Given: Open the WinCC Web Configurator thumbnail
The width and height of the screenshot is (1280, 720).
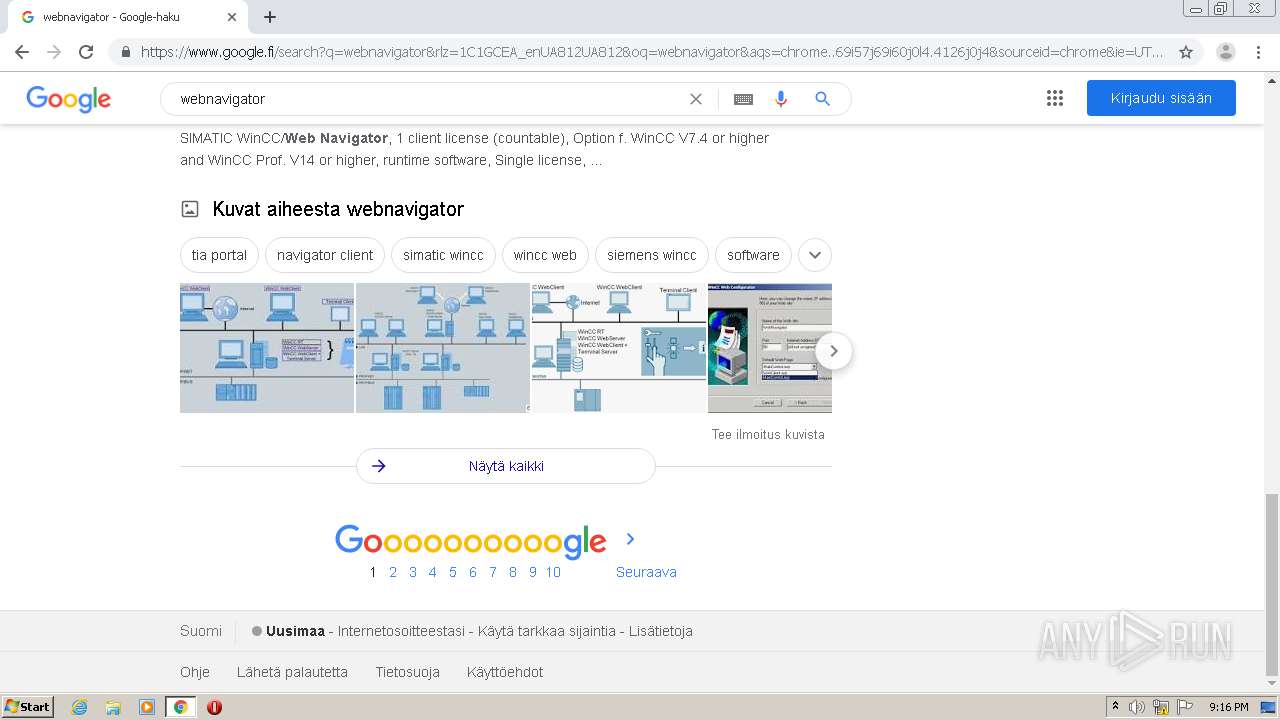Looking at the screenshot, I should click(x=770, y=348).
